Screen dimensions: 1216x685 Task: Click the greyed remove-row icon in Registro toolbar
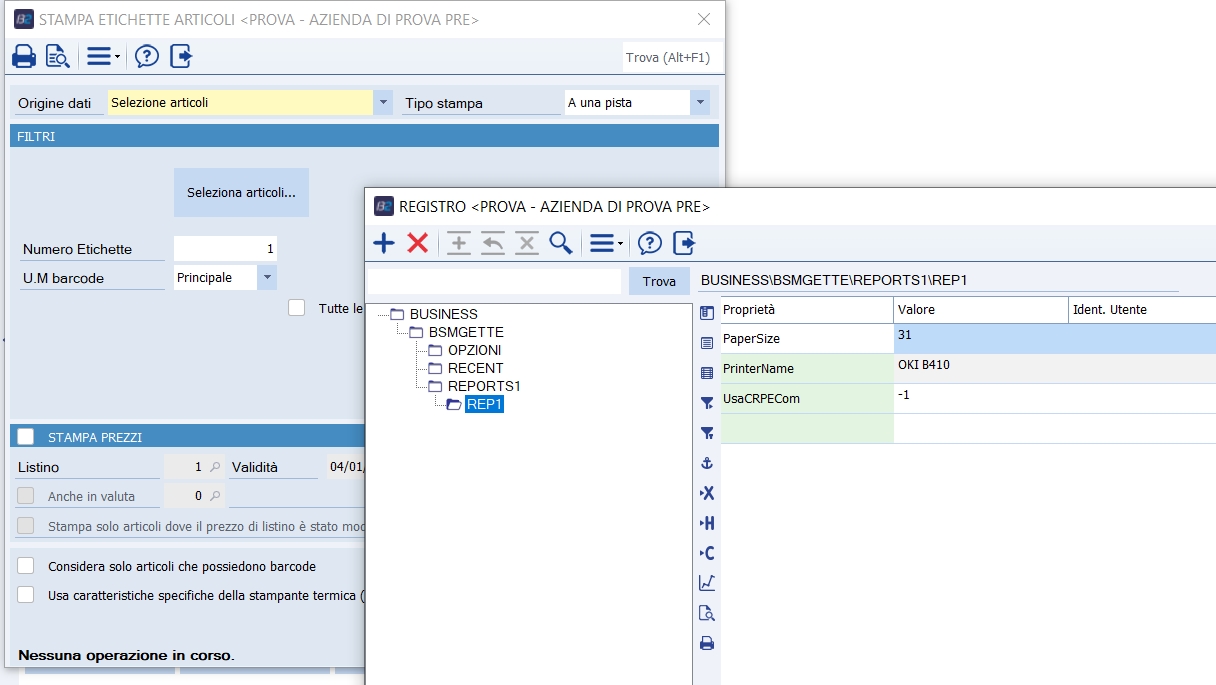pos(527,243)
